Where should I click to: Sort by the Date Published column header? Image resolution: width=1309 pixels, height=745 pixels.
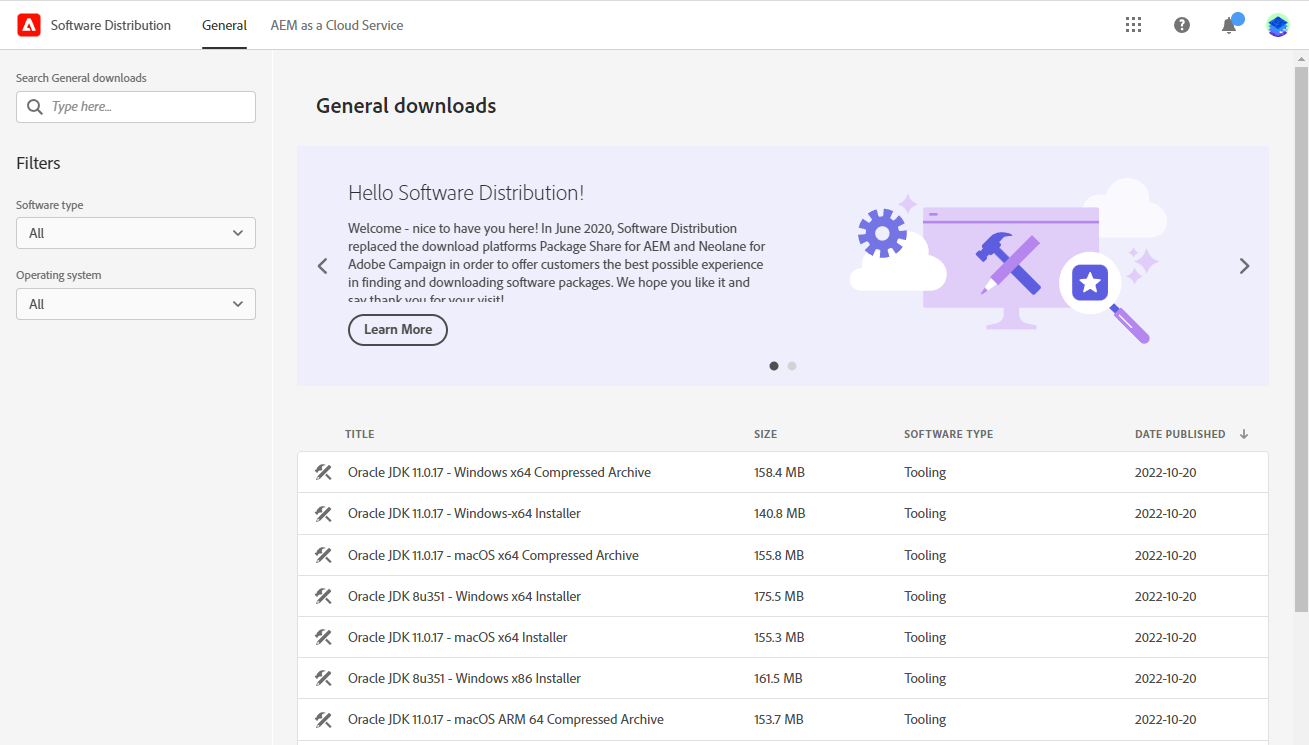point(1180,434)
